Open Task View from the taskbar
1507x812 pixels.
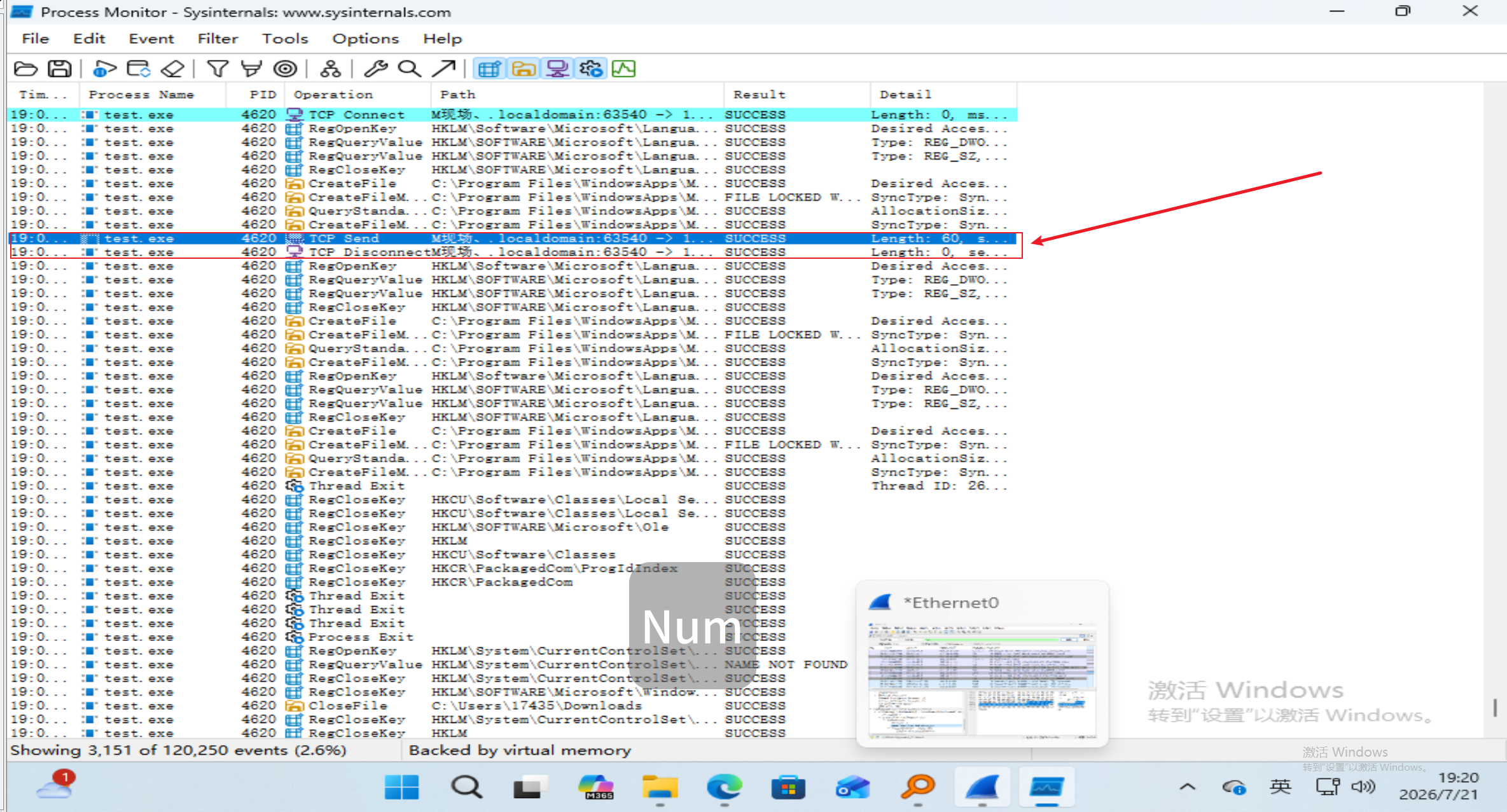click(531, 788)
